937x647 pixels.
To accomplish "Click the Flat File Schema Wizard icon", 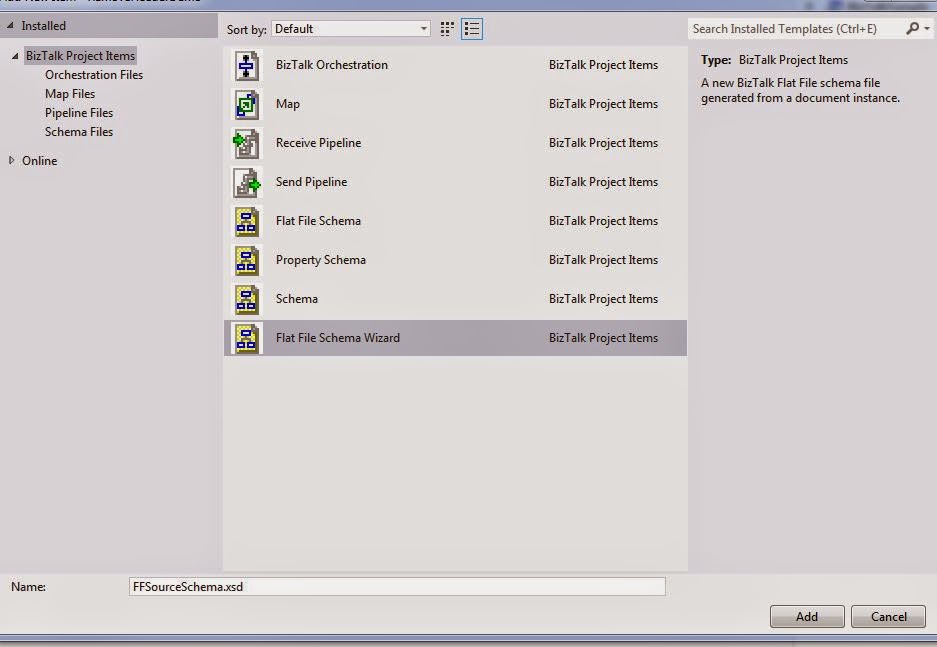I will click(246, 338).
